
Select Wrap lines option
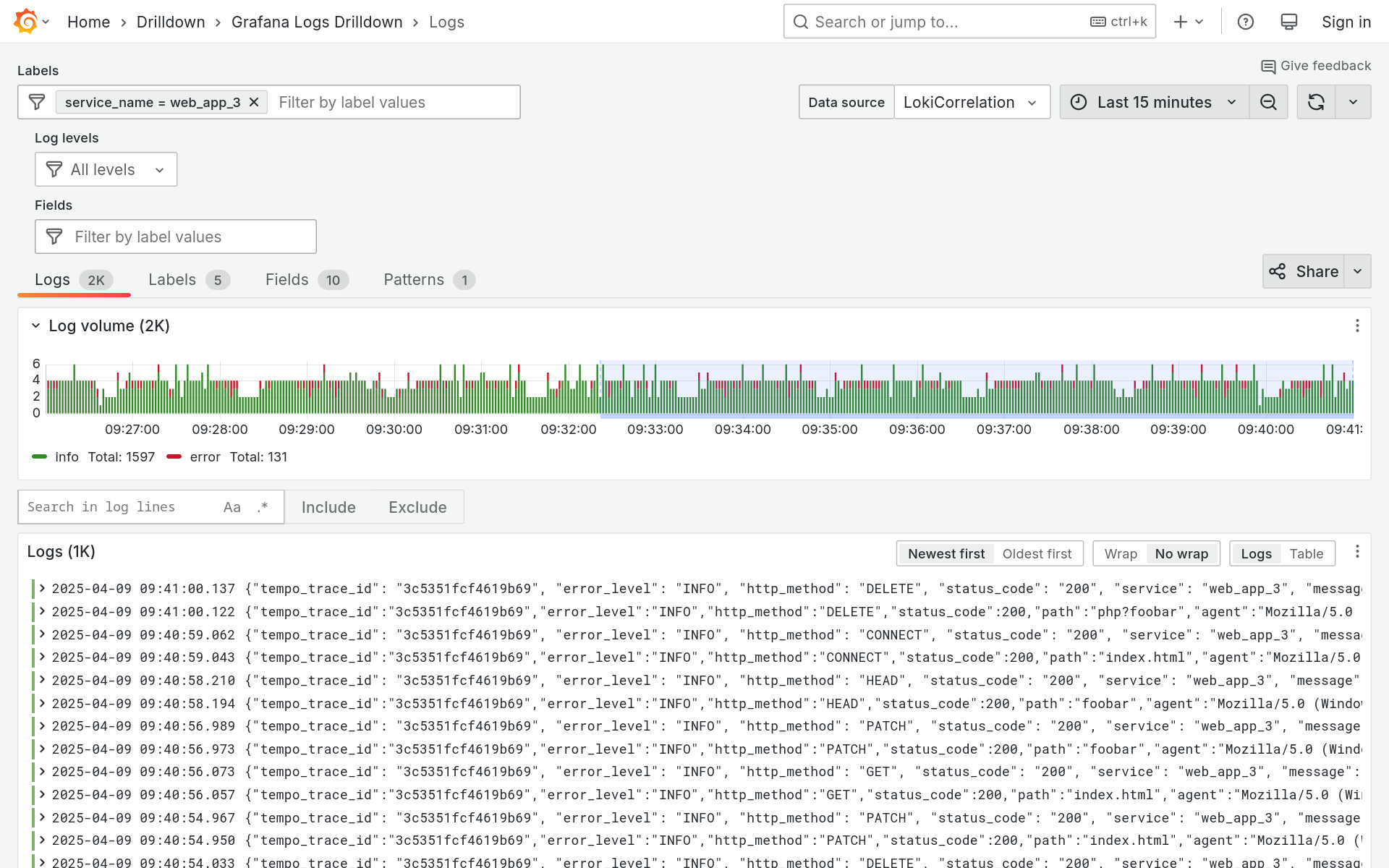[x=1121, y=553]
